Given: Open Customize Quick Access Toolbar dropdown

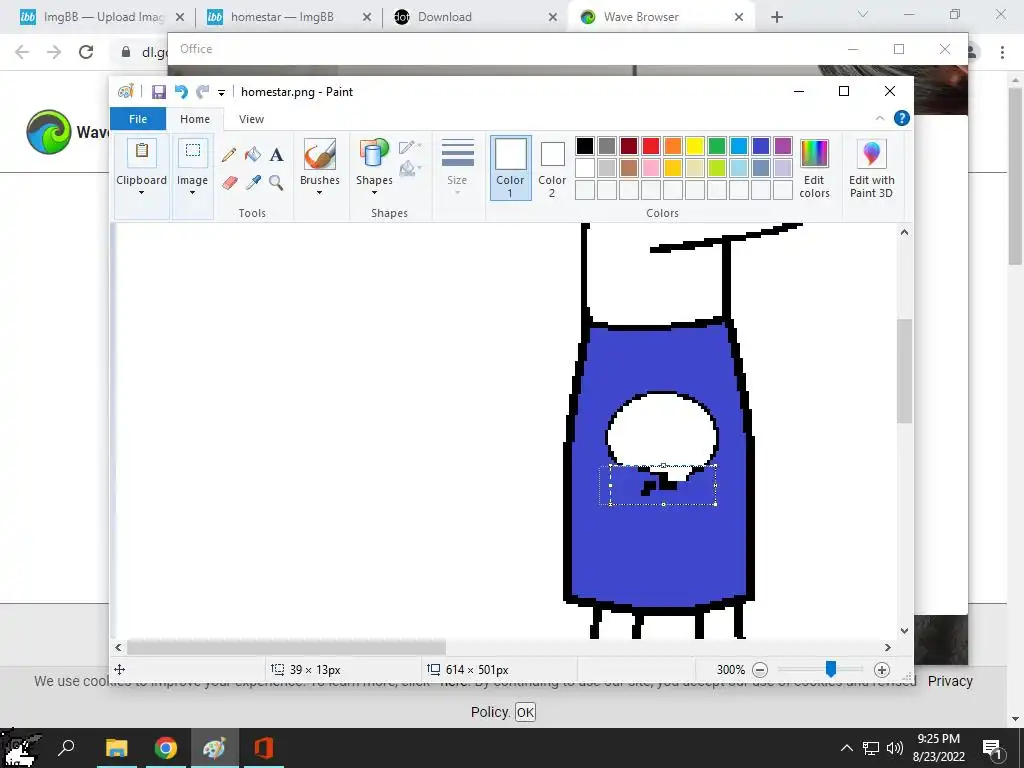Looking at the screenshot, I should tap(221, 93).
